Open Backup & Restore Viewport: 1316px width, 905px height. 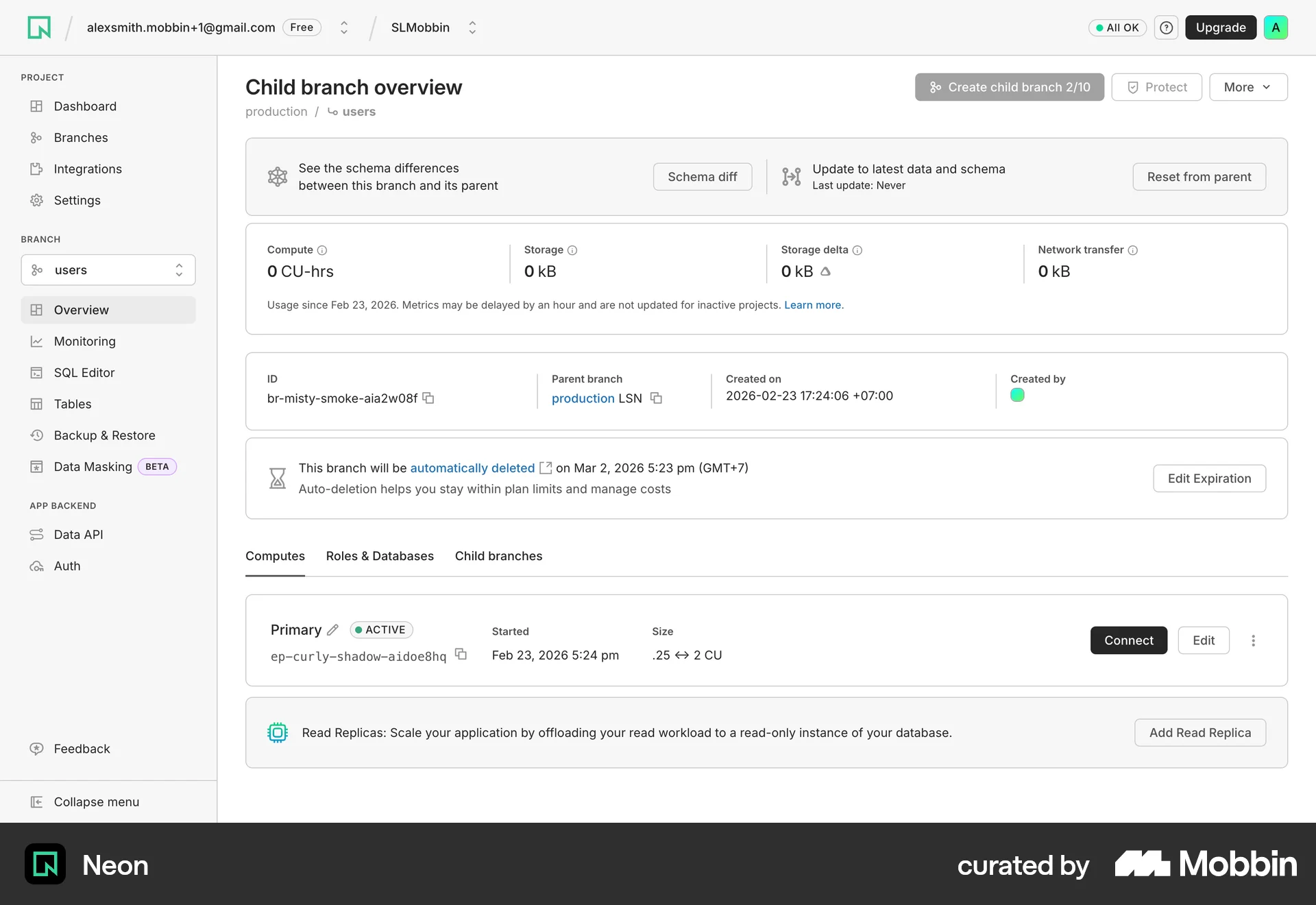[x=108, y=436]
